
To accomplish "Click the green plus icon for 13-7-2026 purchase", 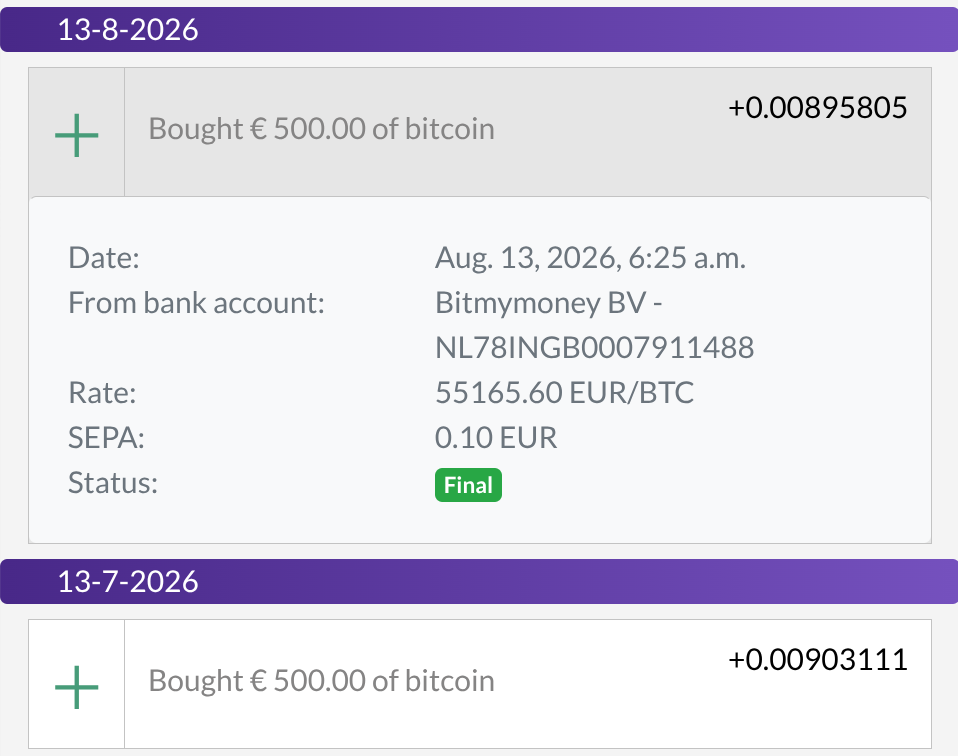I will 76,687.
